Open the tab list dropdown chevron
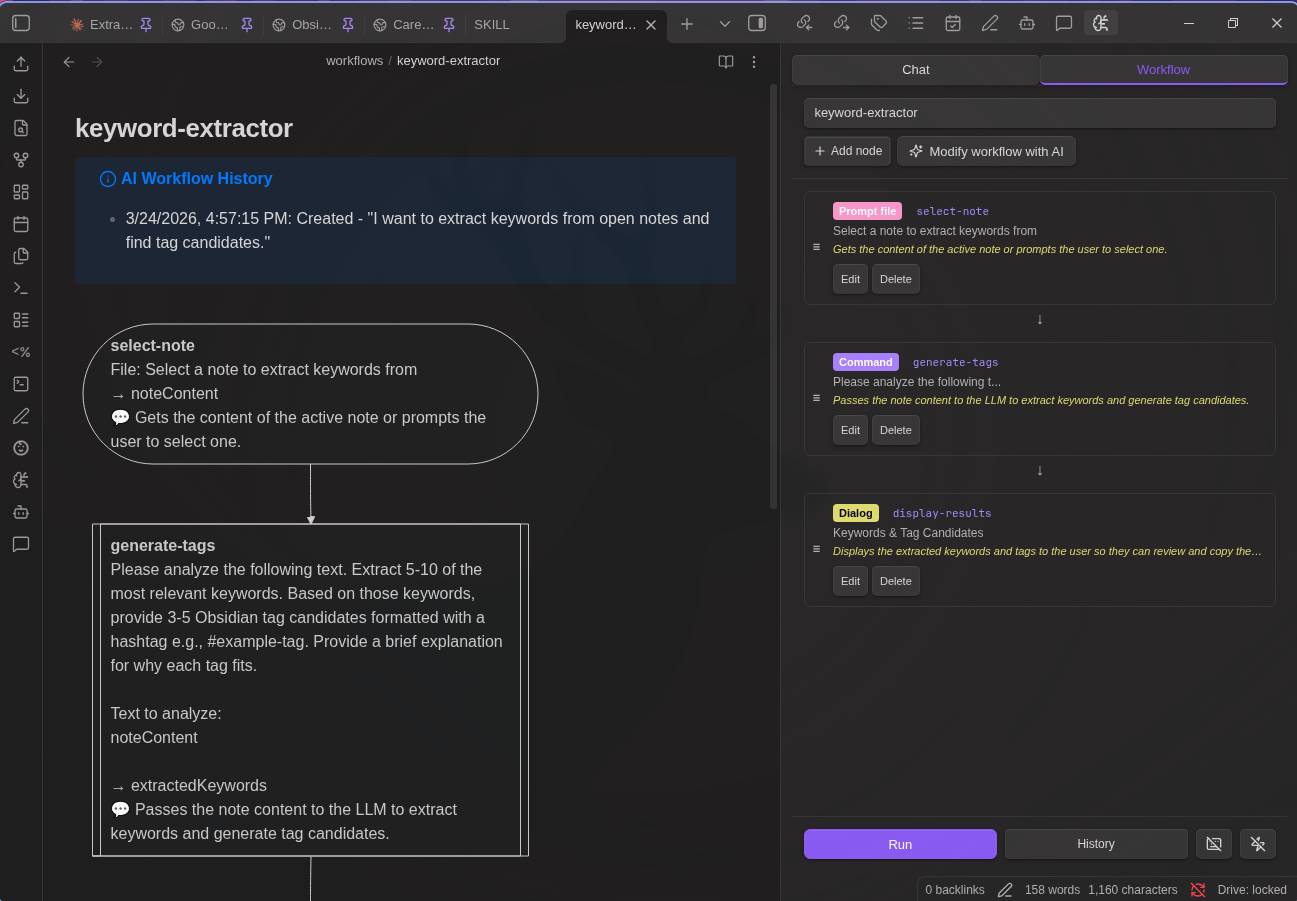The width and height of the screenshot is (1297, 901). (x=724, y=23)
